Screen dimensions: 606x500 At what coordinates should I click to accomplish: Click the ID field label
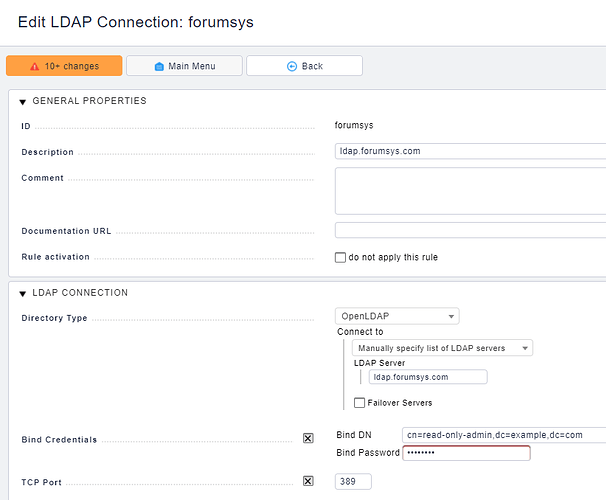click(26, 126)
